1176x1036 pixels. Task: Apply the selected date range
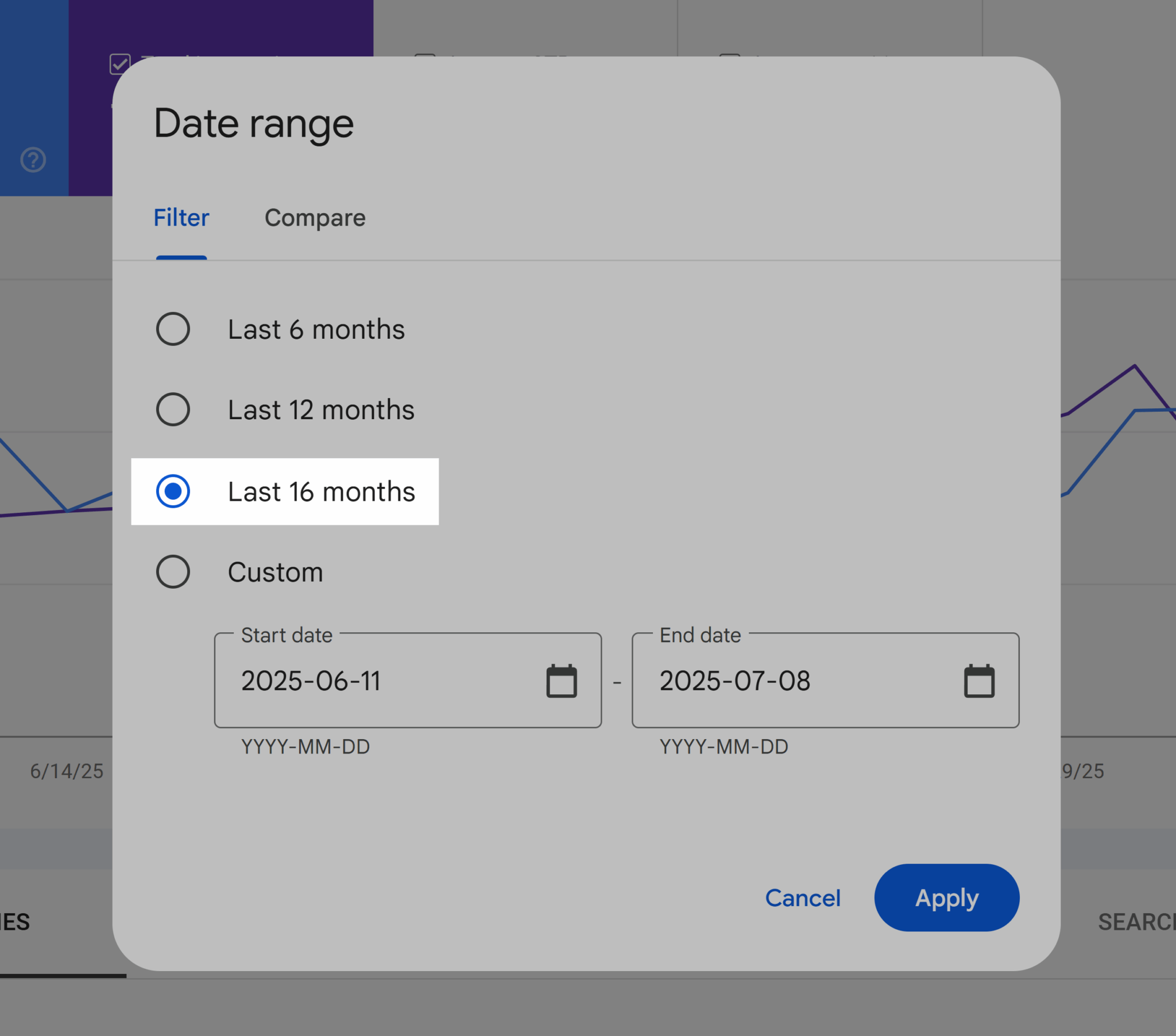pos(946,898)
